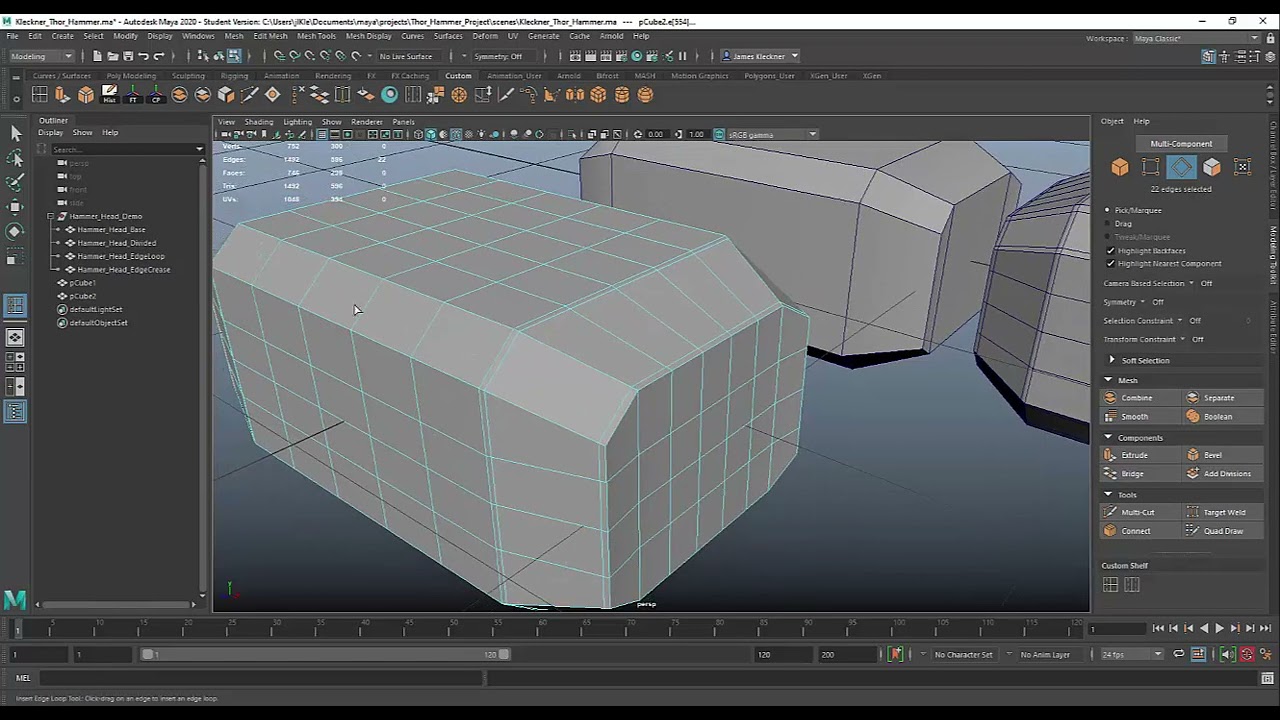Click the Save Scene disk icon

coord(128,56)
